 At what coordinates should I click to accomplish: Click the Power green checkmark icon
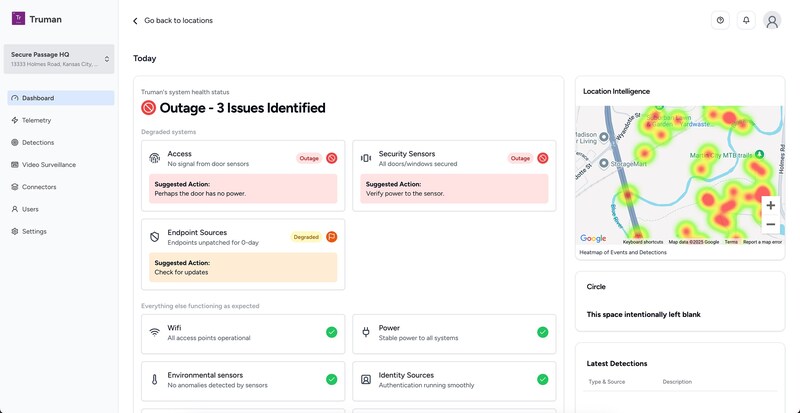click(x=542, y=332)
